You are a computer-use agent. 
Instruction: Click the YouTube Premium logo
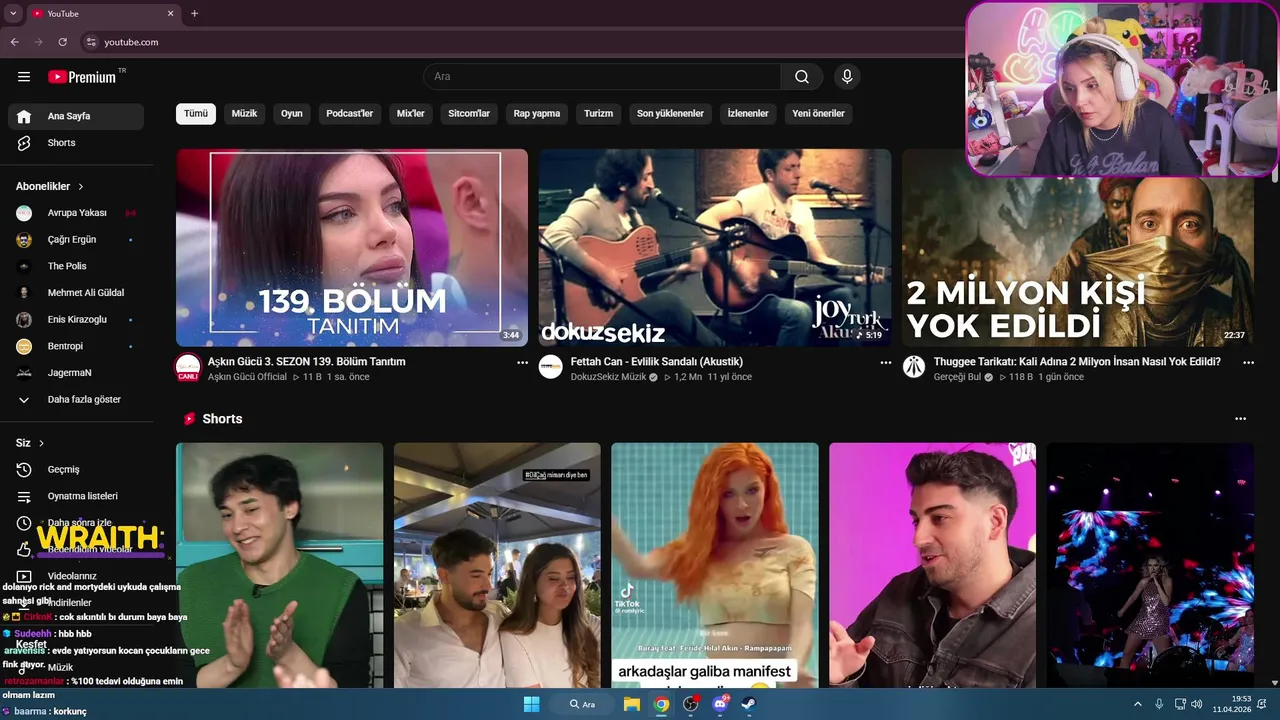click(84, 77)
